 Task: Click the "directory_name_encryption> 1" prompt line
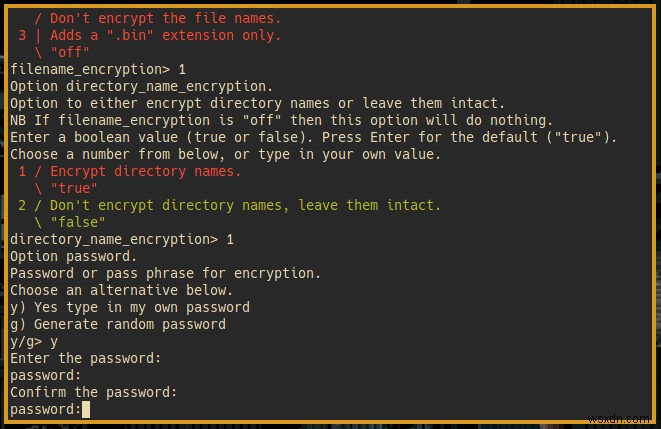pos(121,239)
